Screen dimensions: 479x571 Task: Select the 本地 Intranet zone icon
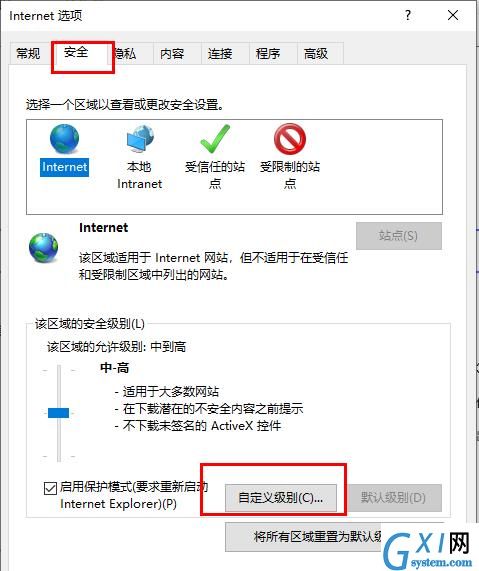pyautogui.click(x=140, y=139)
